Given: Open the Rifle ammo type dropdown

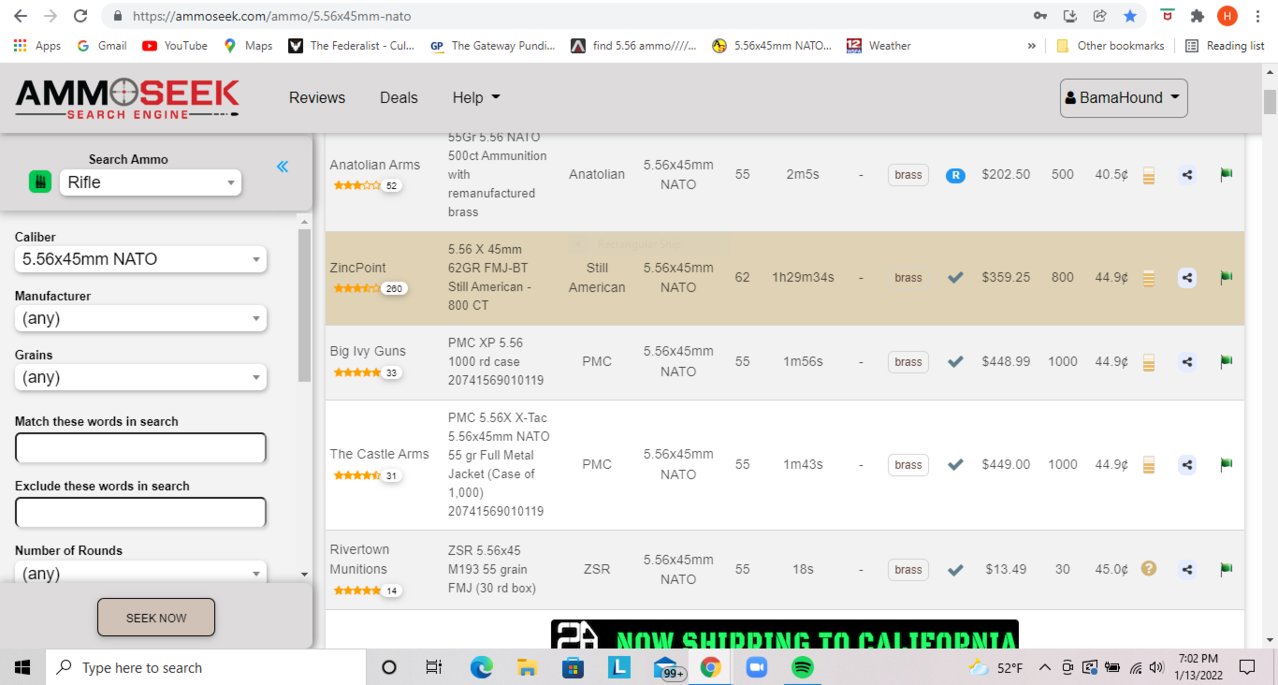Looking at the screenshot, I should click(x=151, y=182).
